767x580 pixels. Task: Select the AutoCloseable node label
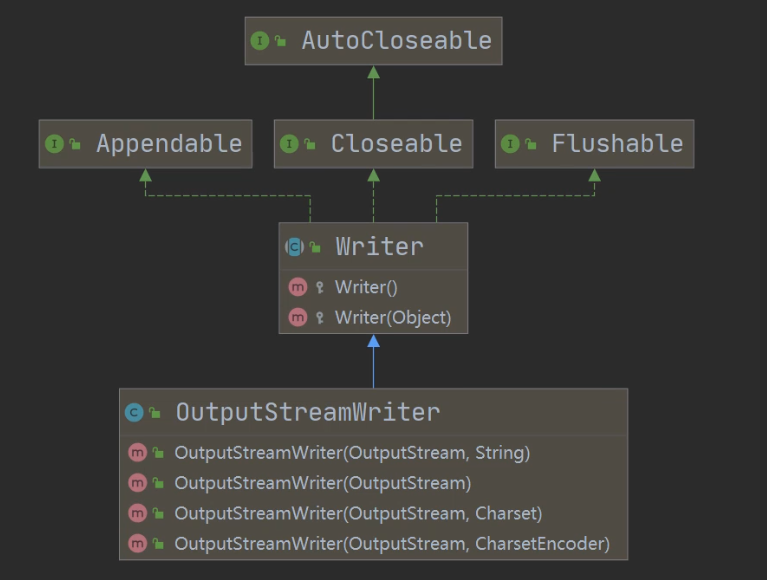click(x=396, y=41)
